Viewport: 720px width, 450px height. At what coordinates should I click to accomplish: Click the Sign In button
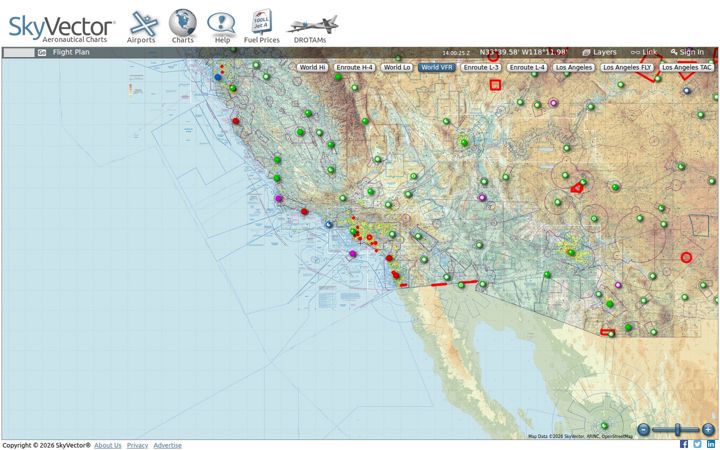point(687,52)
